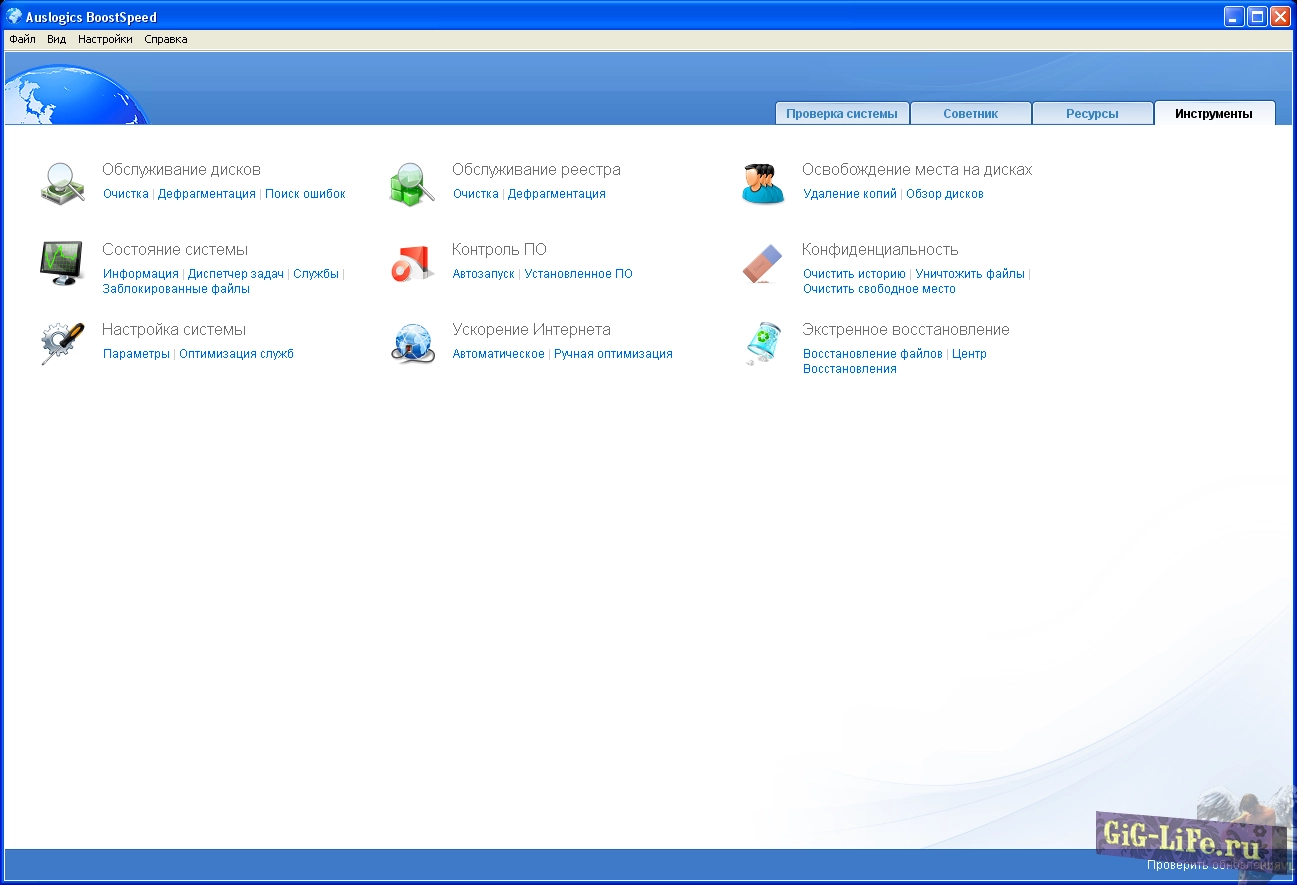Open the Советник tab

[x=970, y=114]
